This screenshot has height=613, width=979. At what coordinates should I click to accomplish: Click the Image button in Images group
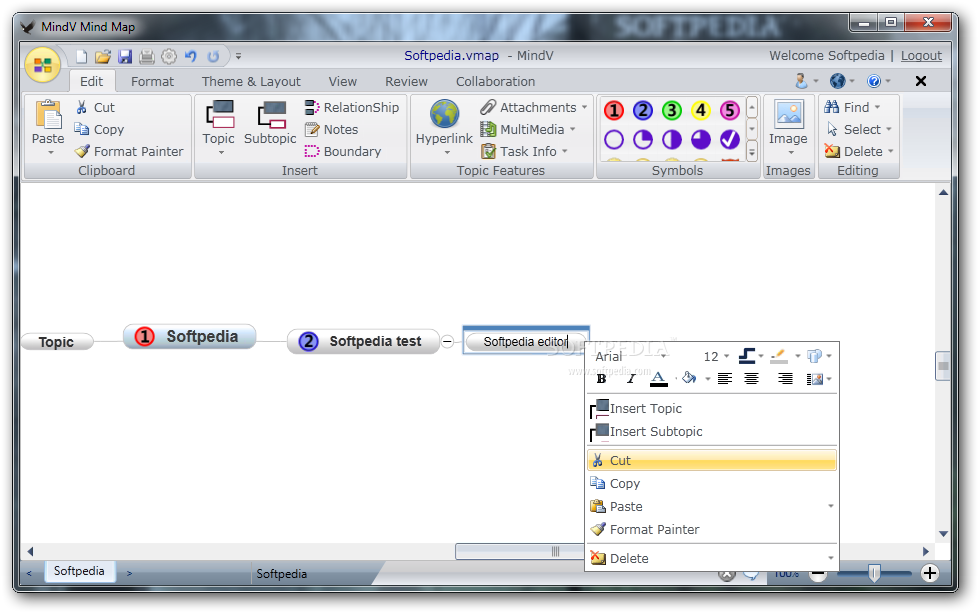tap(788, 124)
